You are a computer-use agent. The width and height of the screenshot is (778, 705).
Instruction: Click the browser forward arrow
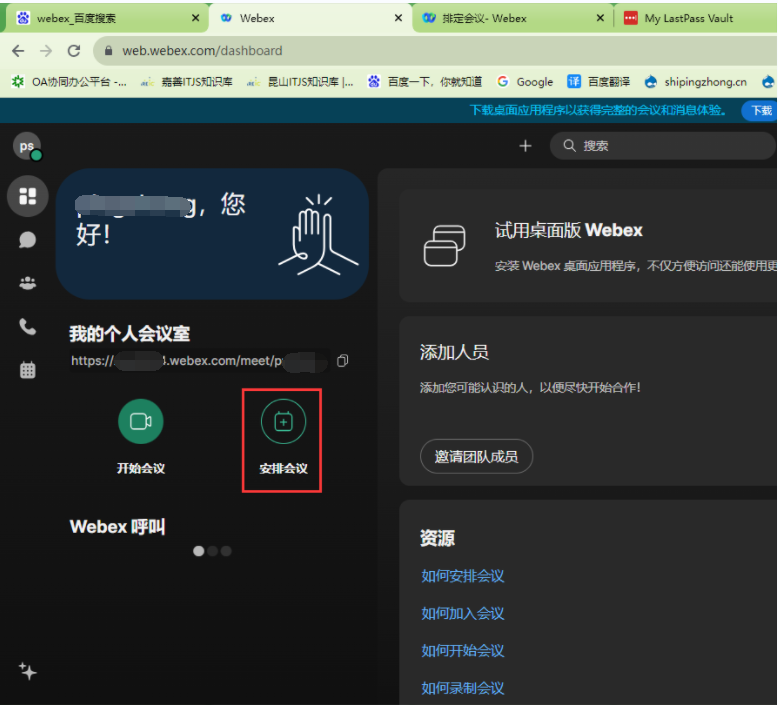pyautogui.click(x=46, y=51)
